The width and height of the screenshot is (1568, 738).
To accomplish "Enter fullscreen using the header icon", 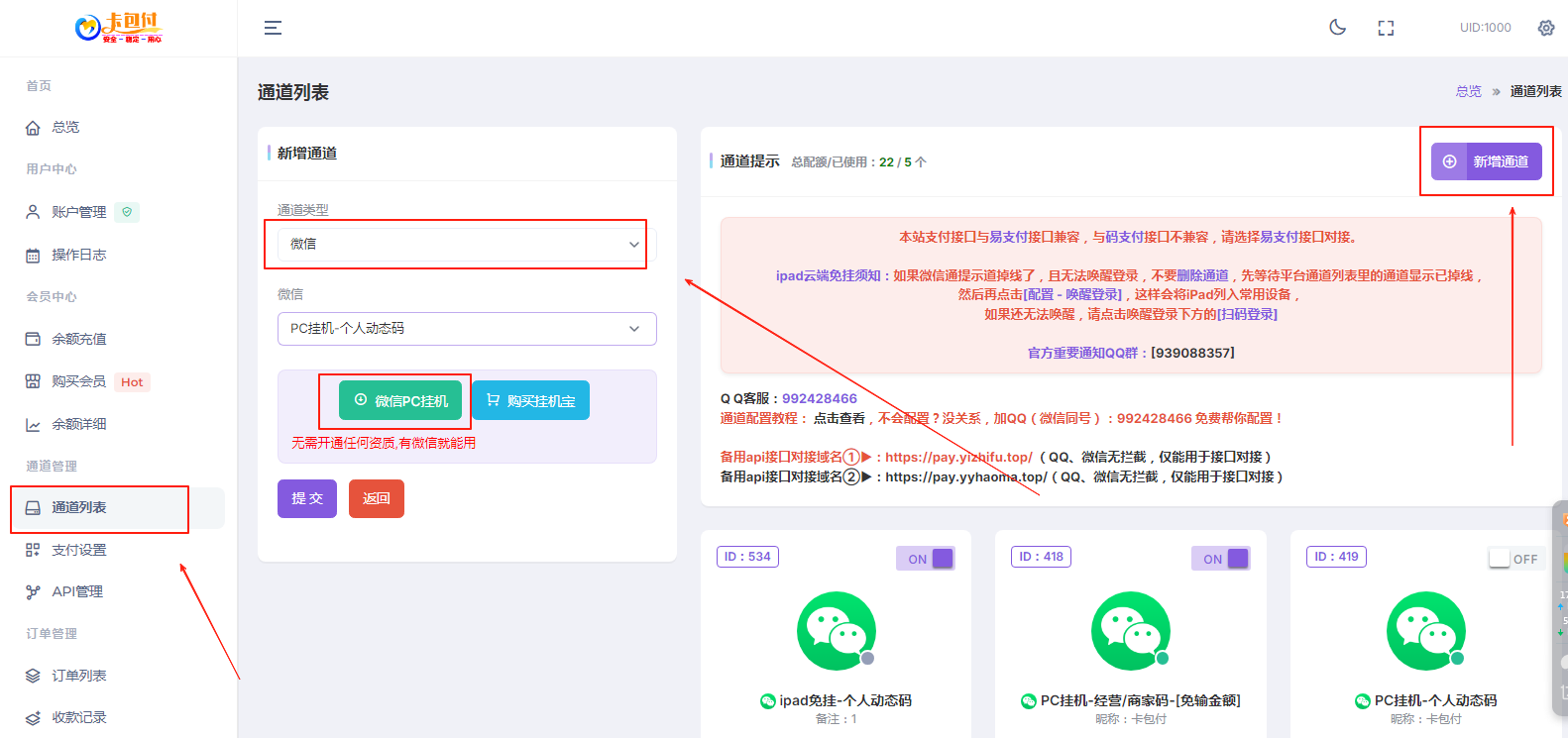I will [1386, 28].
